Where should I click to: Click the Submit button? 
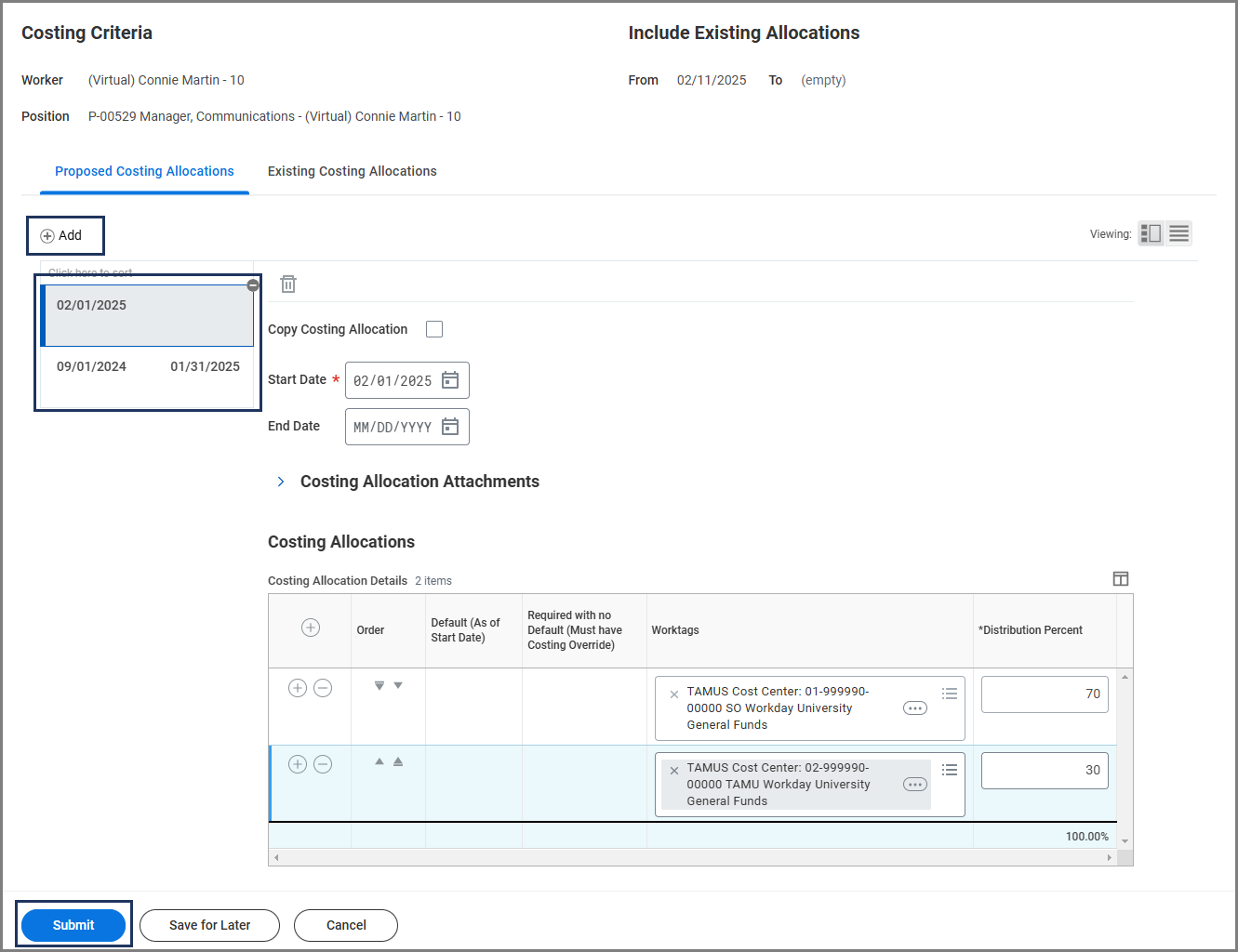click(73, 925)
